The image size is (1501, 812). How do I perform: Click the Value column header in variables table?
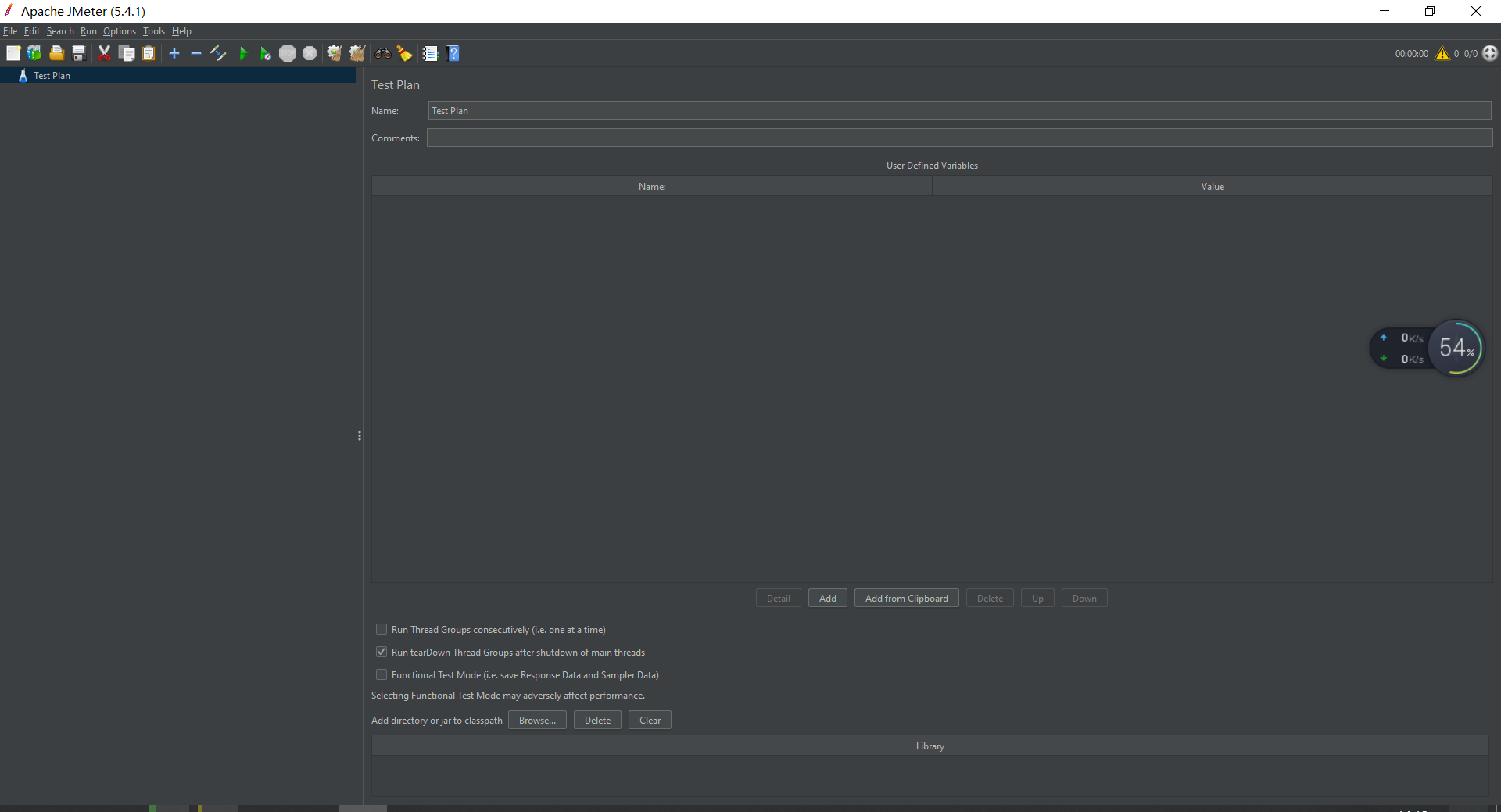coord(1213,187)
